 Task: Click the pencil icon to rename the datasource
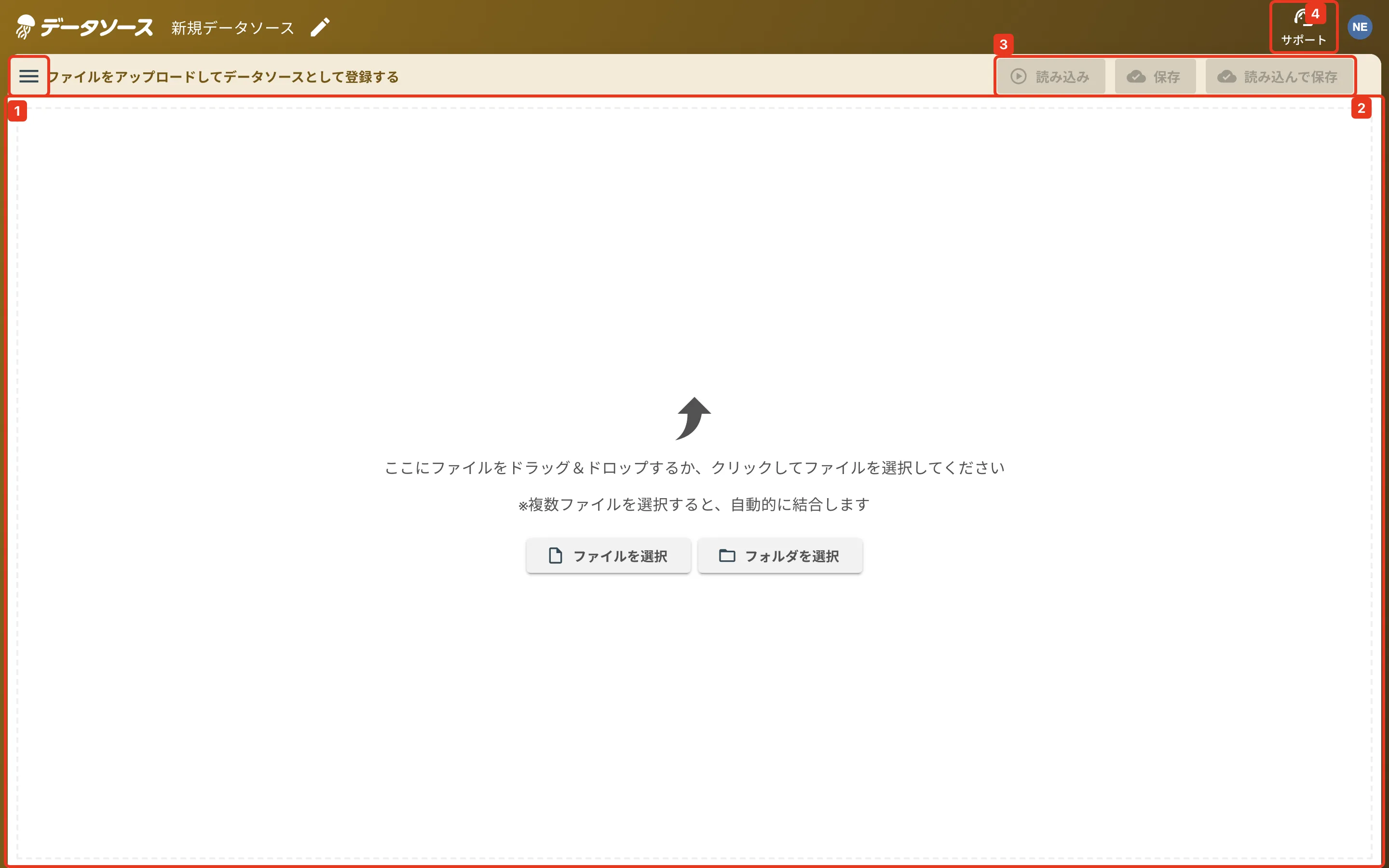pos(320,27)
